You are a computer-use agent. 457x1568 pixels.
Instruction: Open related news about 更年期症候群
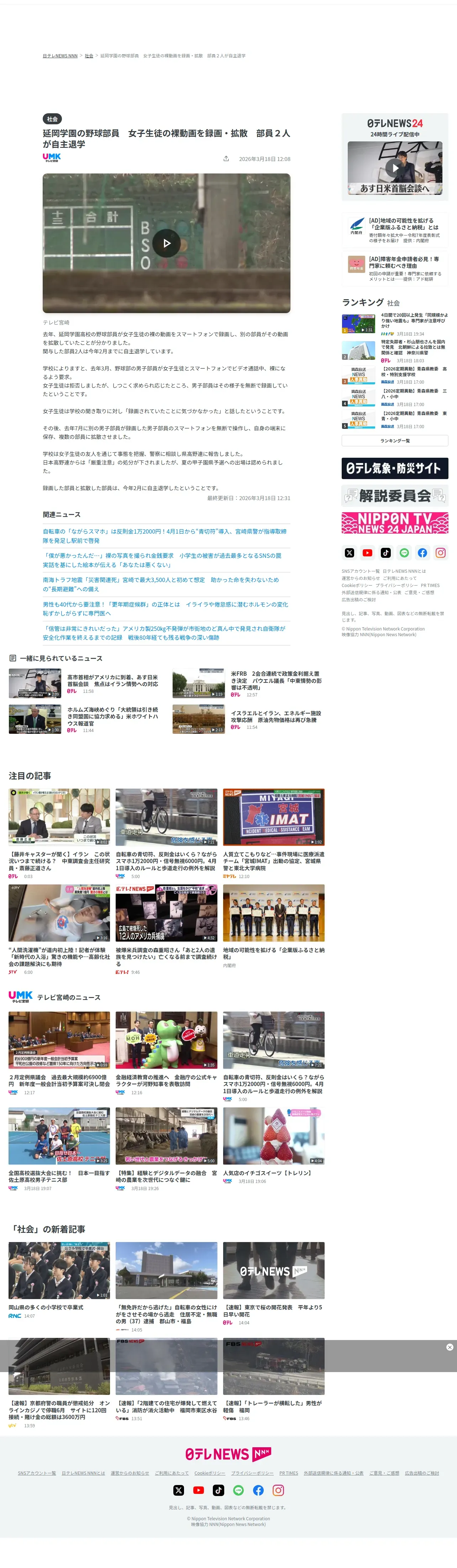click(166, 609)
